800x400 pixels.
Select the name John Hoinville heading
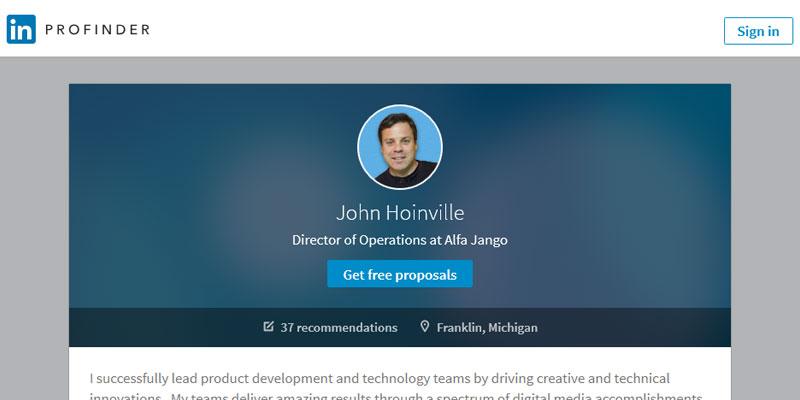tap(400, 213)
